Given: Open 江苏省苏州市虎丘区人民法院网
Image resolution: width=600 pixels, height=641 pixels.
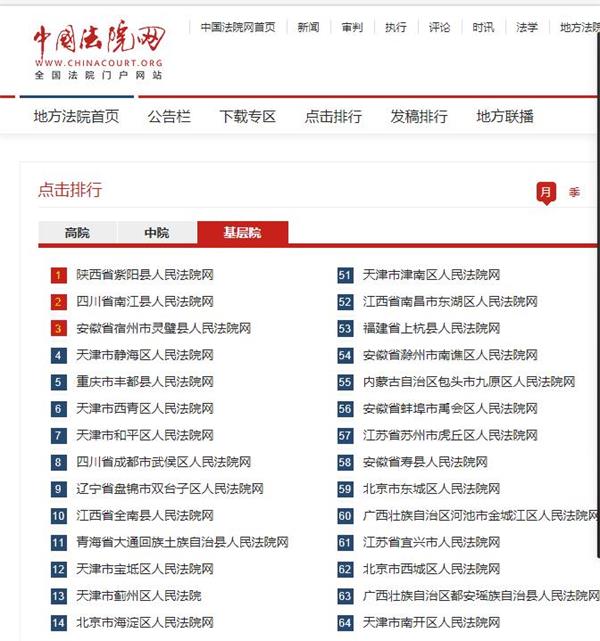Looking at the screenshot, I should [450, 435].
